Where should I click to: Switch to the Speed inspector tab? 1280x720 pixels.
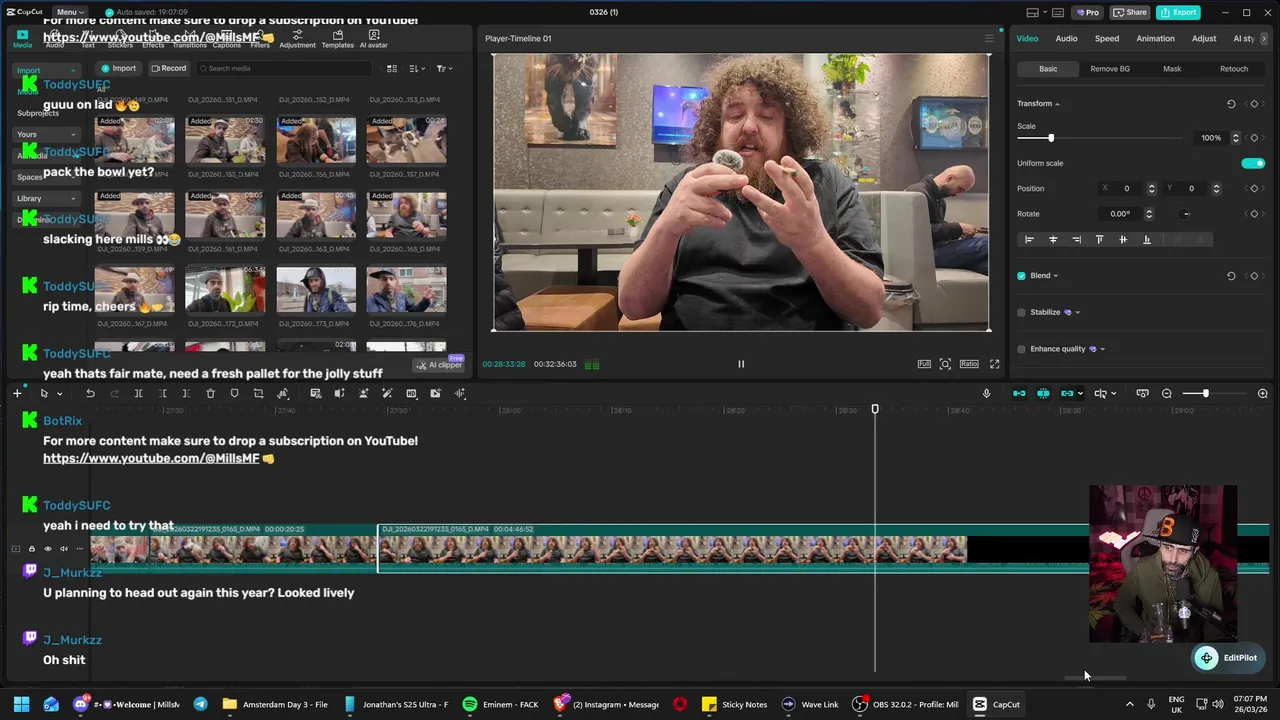pos(1107,39)
